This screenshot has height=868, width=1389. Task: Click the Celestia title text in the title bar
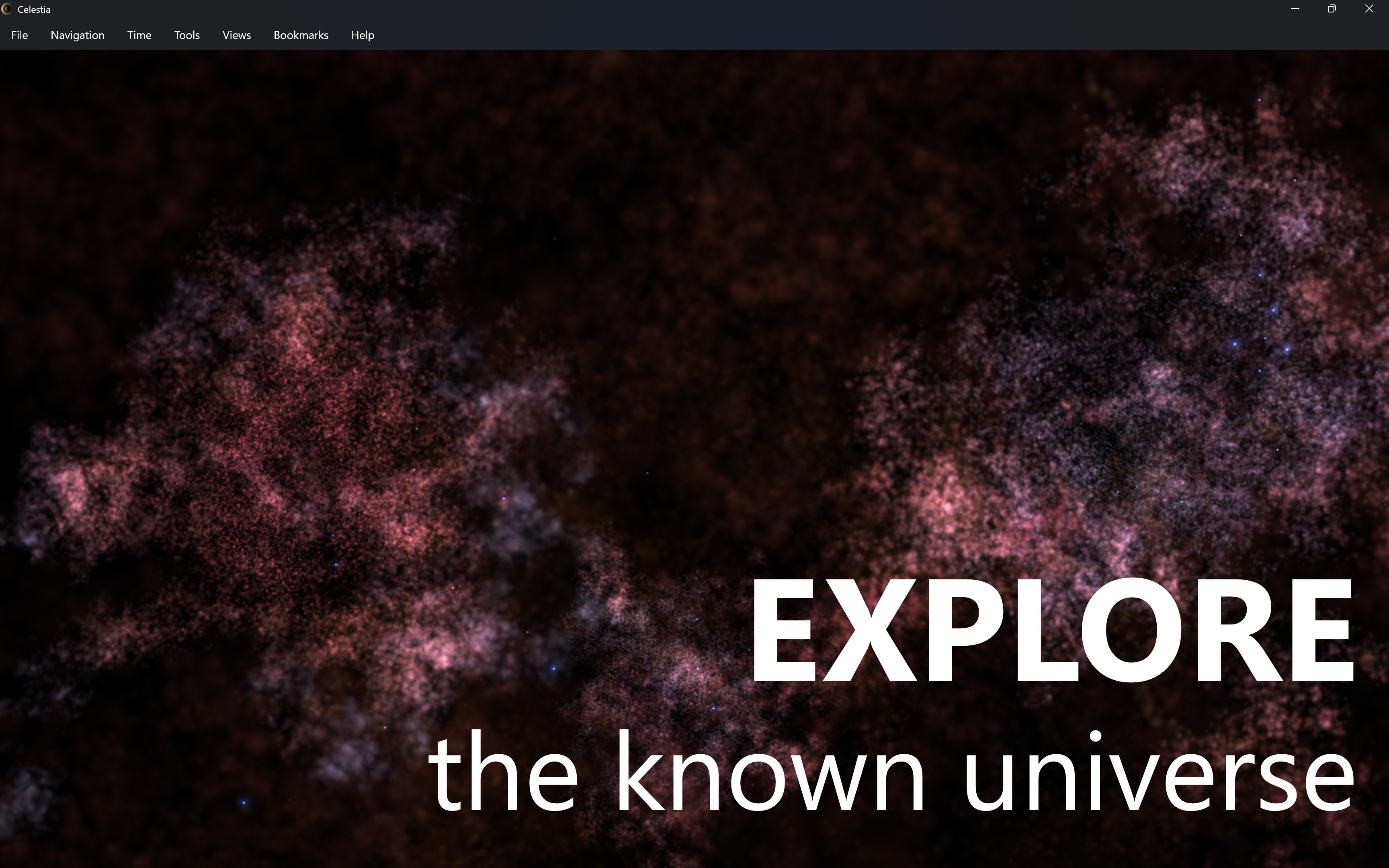click(x=34, y=8)
